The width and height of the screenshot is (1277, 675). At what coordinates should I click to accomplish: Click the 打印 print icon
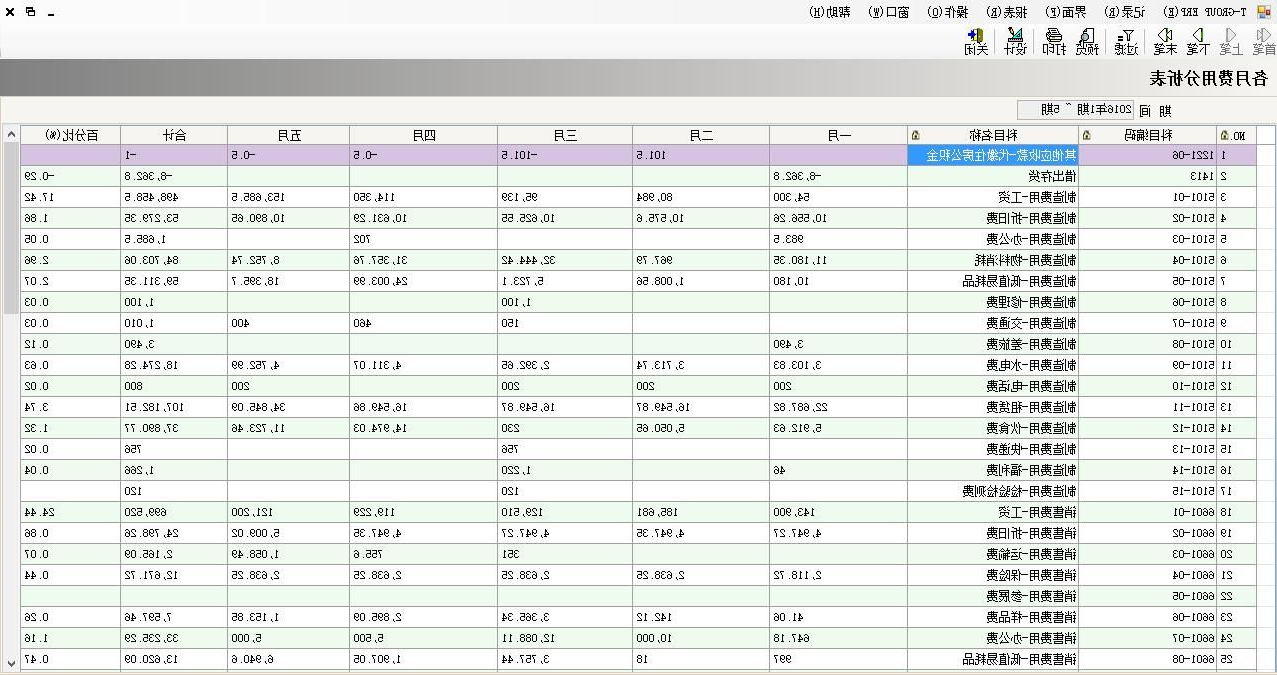click(1054, 41)
